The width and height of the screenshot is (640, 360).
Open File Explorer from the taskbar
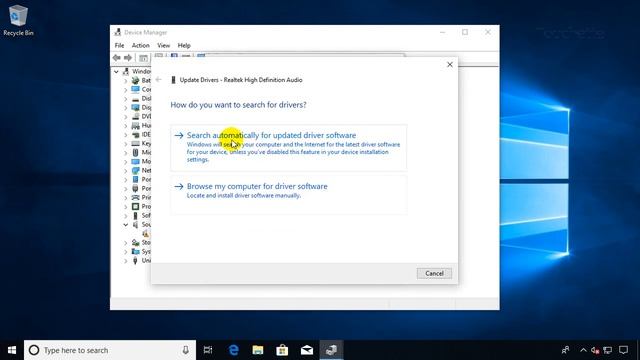tap(258, 350)
